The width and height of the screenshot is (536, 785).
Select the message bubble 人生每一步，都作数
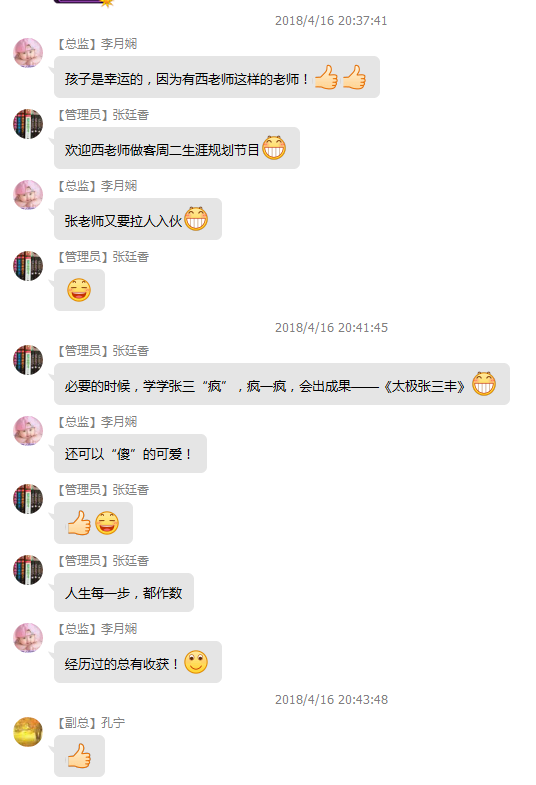[x=124, y=593]
